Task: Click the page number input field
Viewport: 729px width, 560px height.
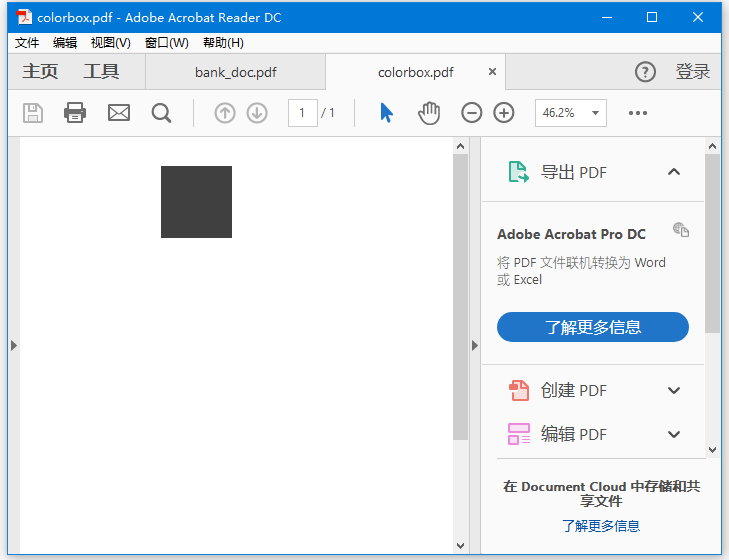Action: (303, 113)
